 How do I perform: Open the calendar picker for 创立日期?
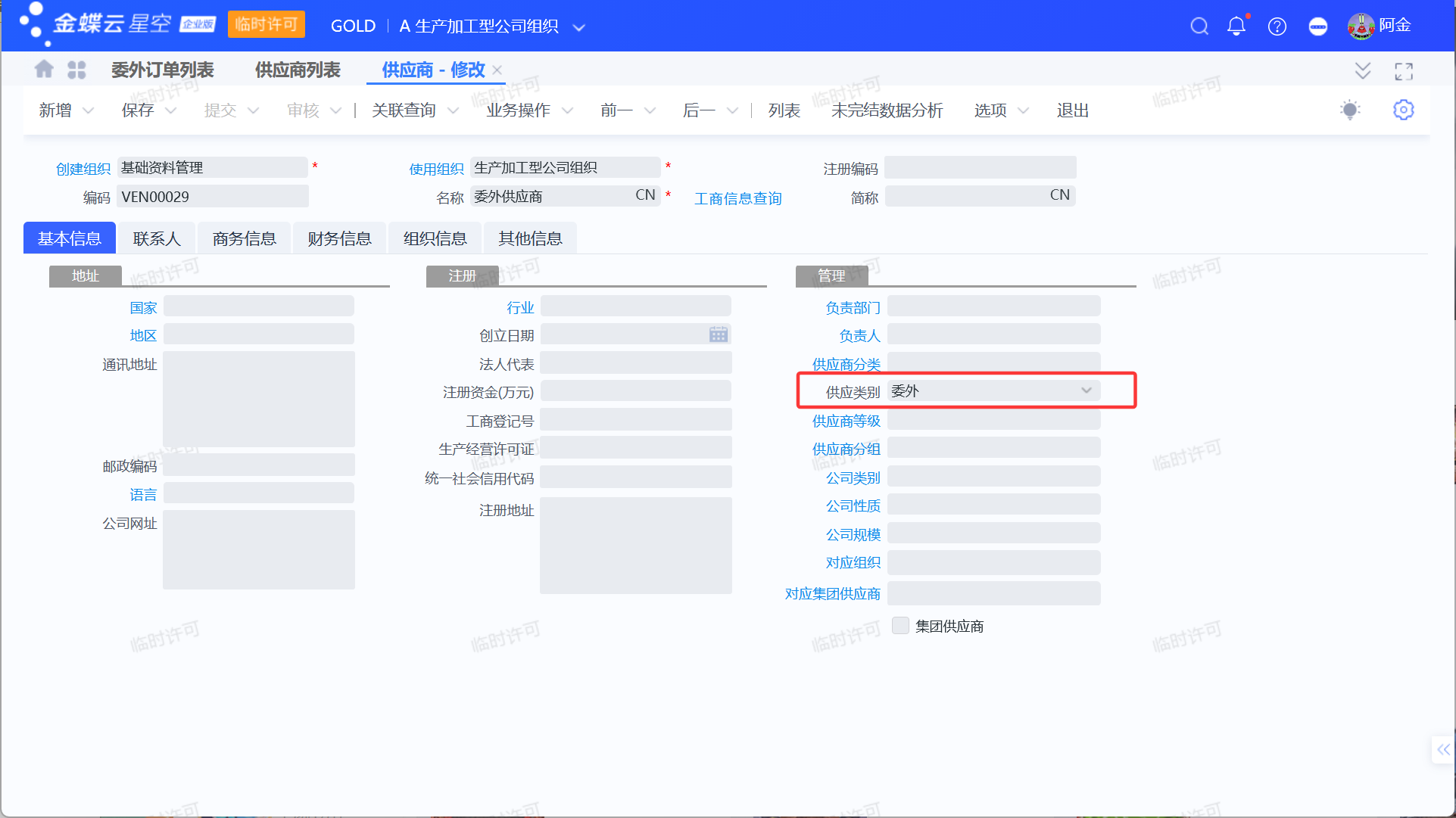[718, 334]
